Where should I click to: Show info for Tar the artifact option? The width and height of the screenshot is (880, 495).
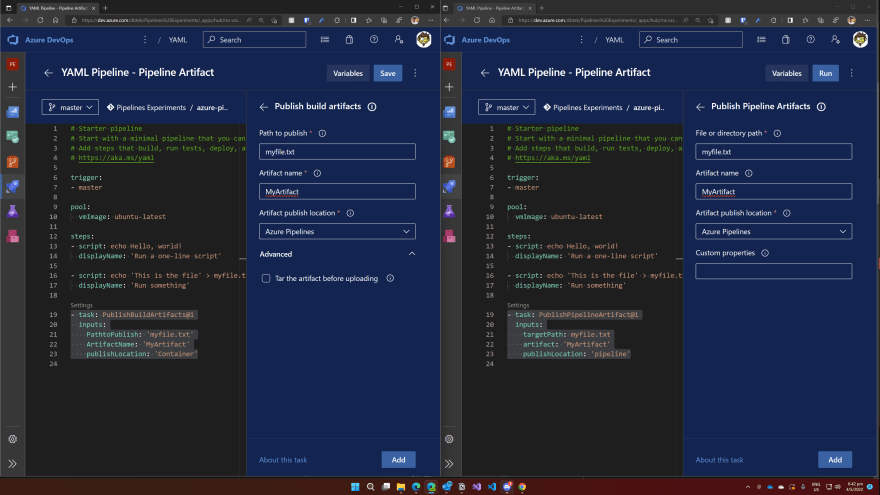pos(390,278)
